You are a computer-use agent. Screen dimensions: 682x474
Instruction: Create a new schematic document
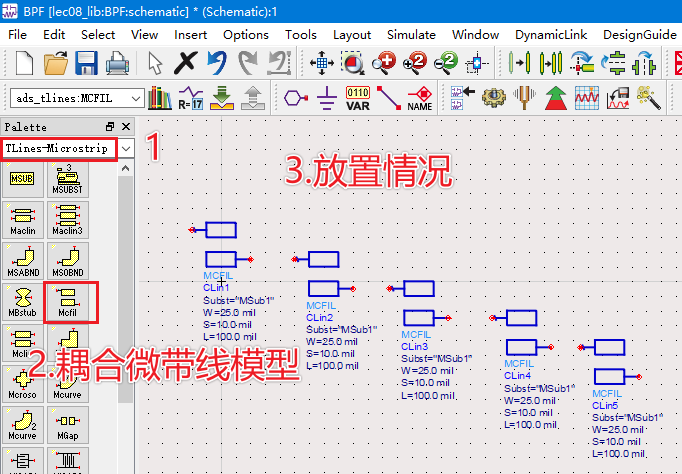pyautogui.click(x=24, y=63)
